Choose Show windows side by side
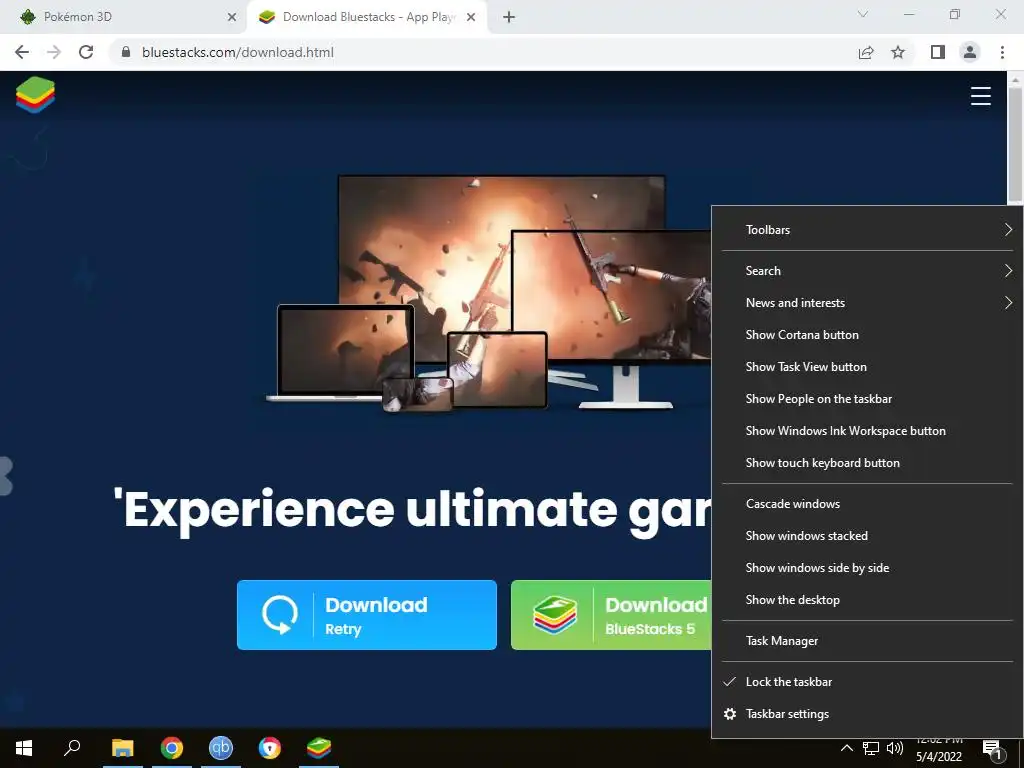Viewport: 1024px width, 768px height. pos(867,568)
